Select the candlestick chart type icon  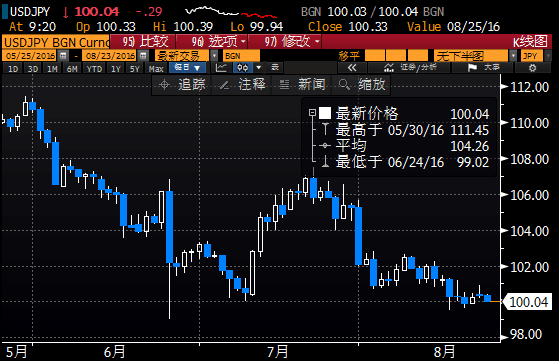[x=243, y=67]
